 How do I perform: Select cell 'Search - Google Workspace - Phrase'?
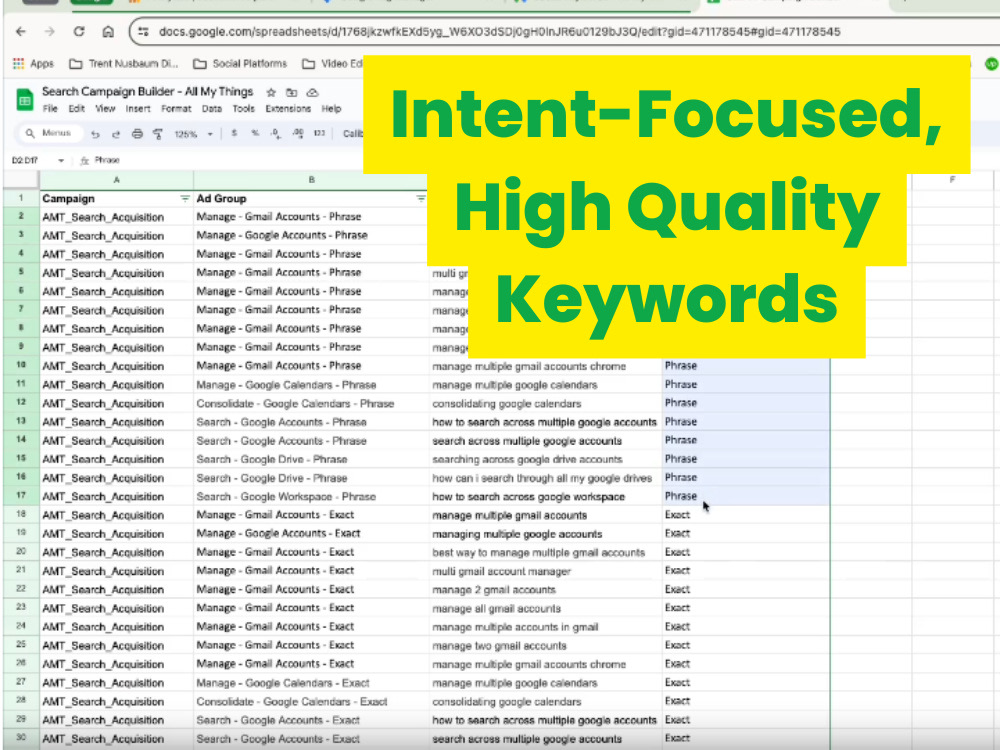pyautogui.click(x=311, y=497)
